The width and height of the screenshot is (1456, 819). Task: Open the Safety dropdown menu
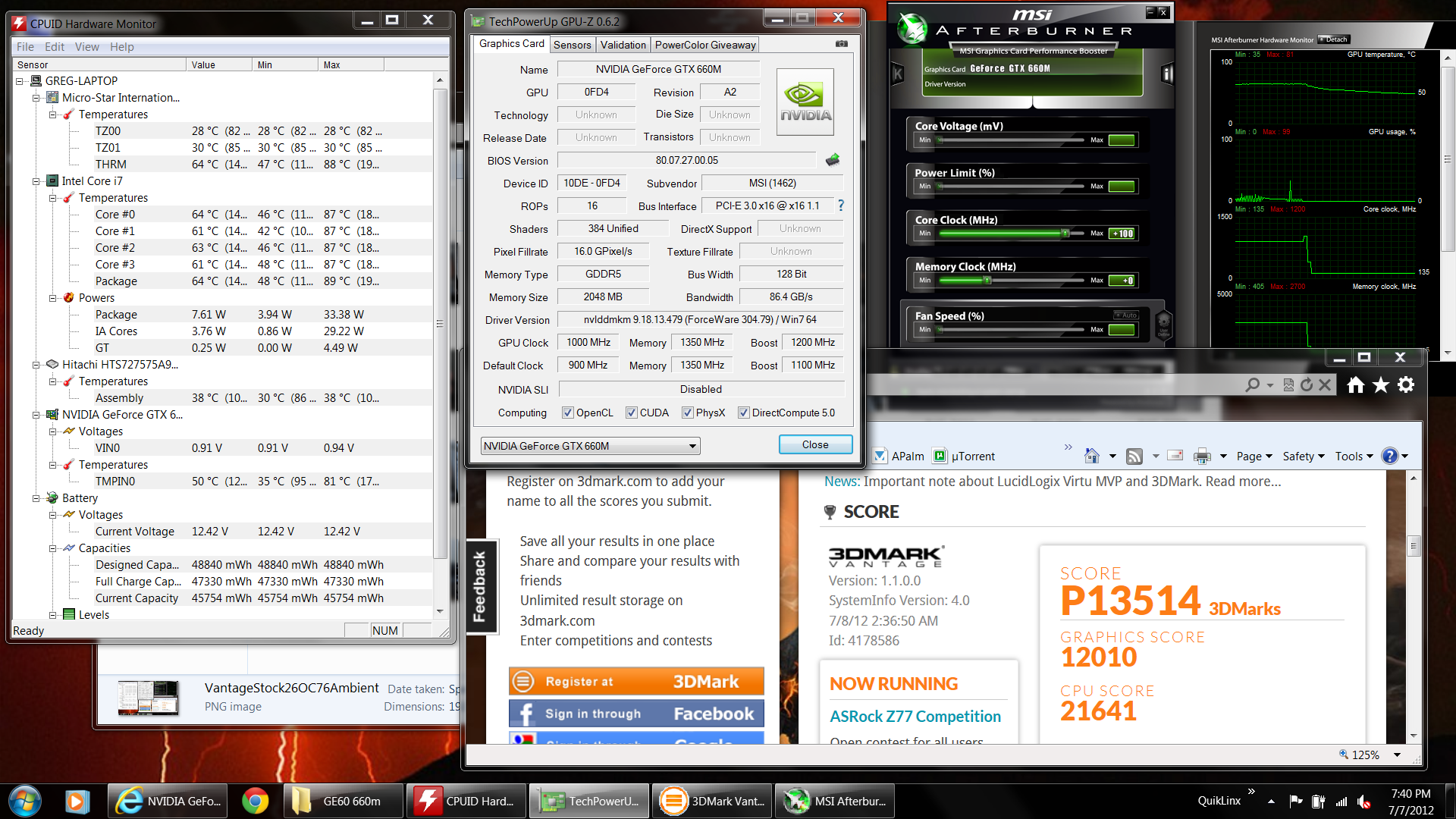(1303, 456)
